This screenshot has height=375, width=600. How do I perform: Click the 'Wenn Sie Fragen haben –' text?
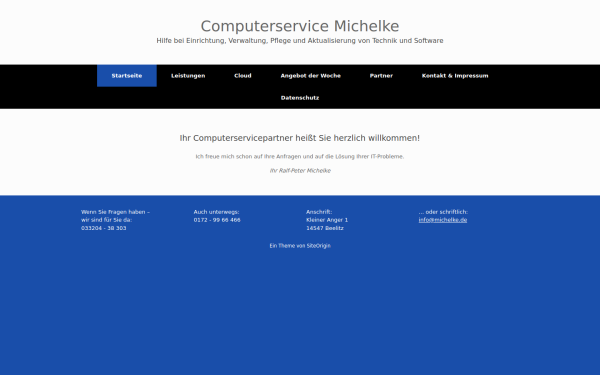tap(116, 212)
